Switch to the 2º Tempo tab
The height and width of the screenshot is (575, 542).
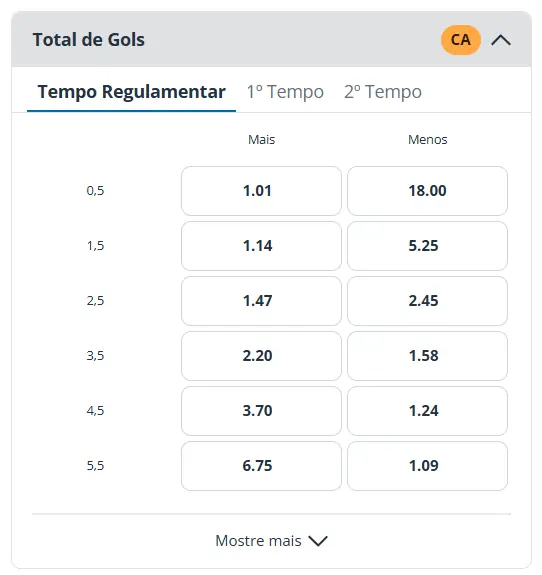382,92
